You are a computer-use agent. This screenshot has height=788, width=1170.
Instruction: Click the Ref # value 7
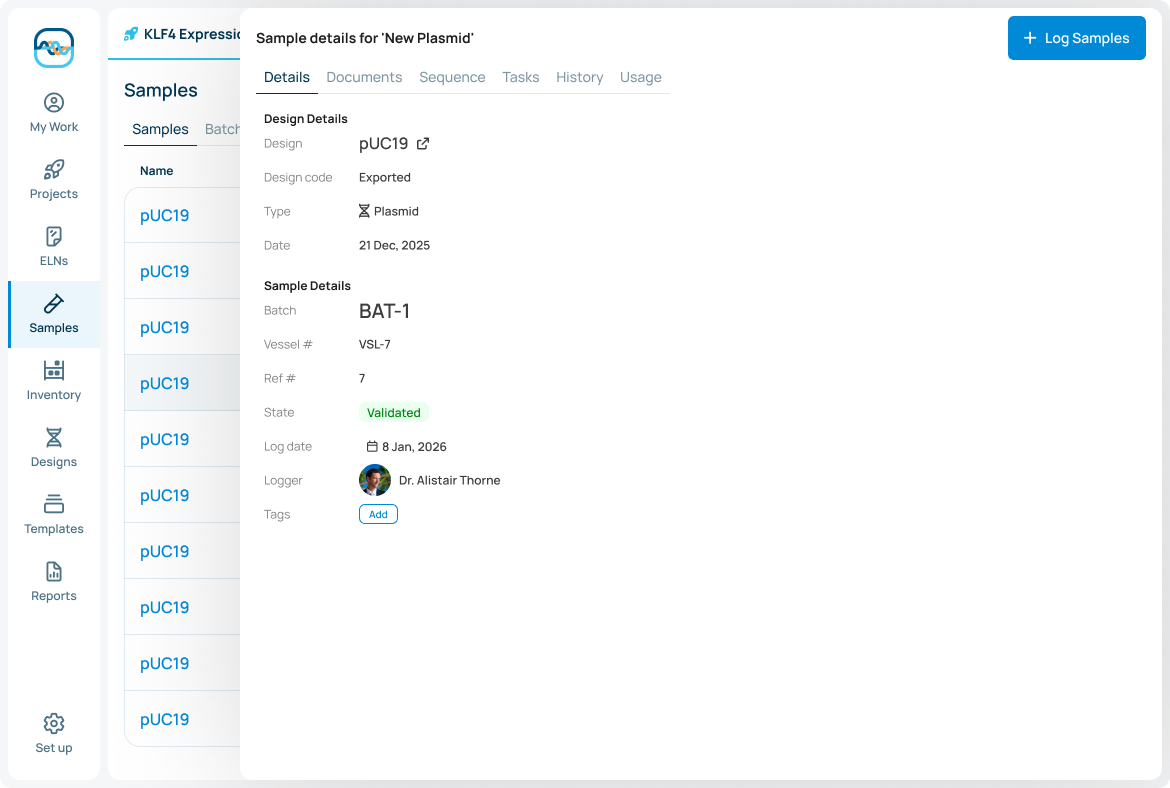point(362,378)
